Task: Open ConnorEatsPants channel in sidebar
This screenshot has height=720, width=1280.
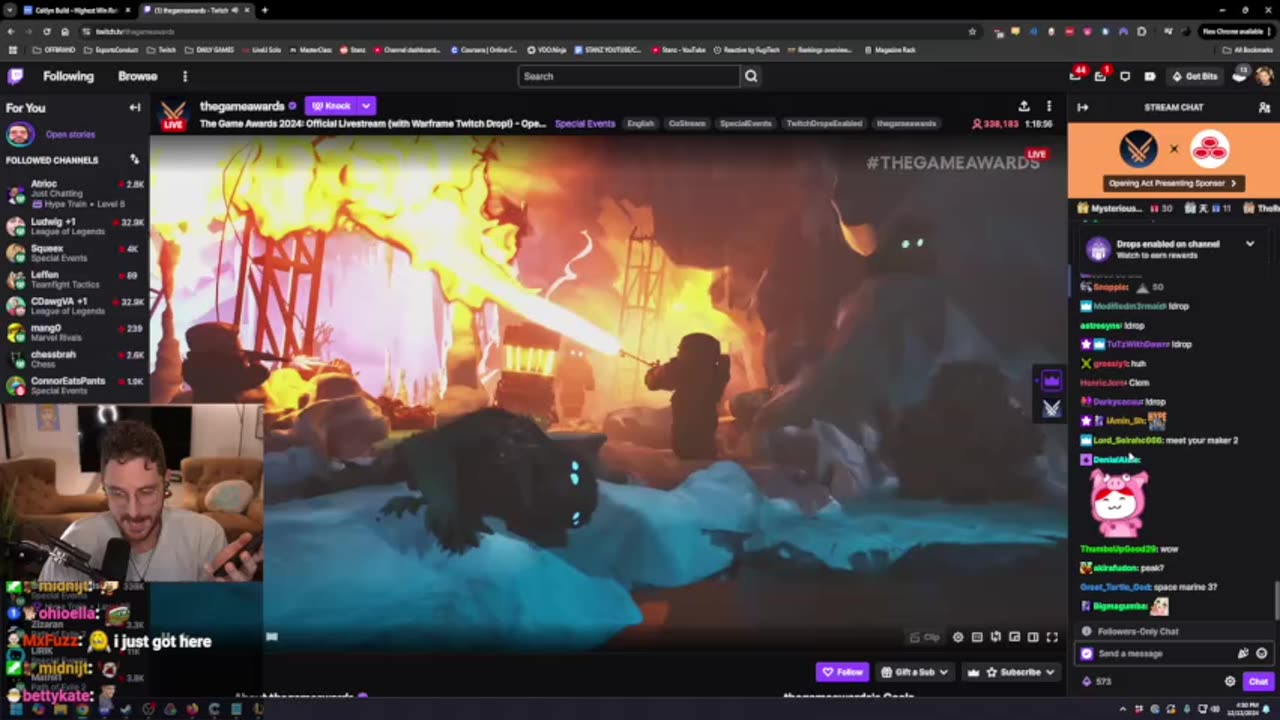Action: pos(75,385)
